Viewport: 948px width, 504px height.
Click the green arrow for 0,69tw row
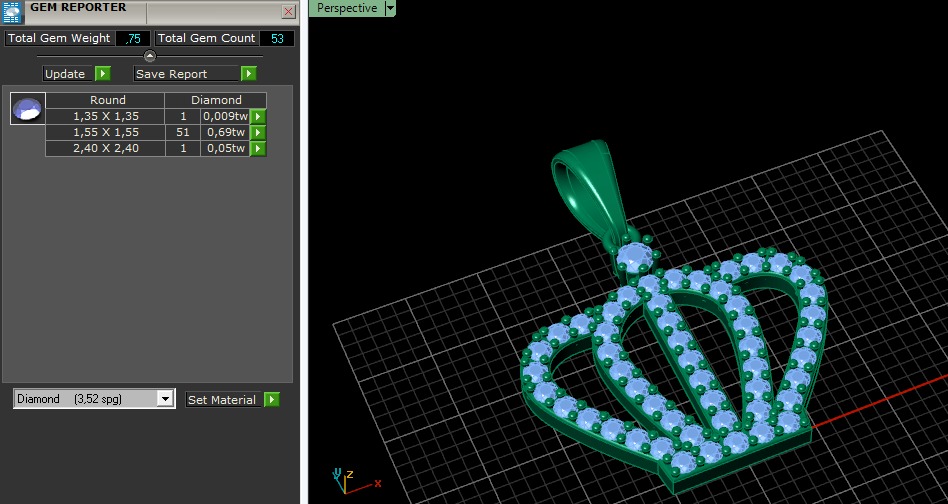point(258,132)
